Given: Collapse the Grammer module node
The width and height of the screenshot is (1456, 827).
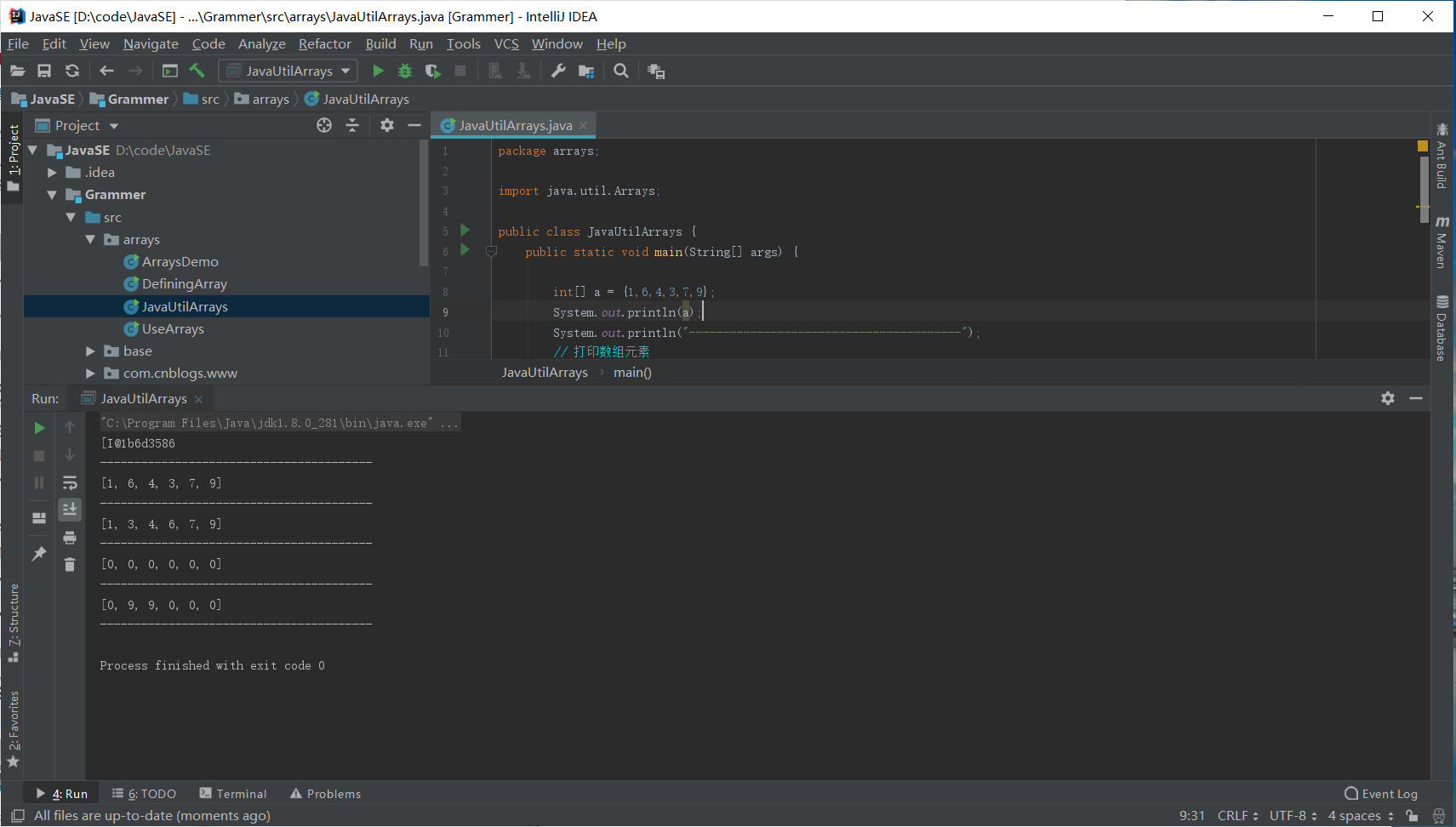Looking at the screenshot, I should point(52,195).
